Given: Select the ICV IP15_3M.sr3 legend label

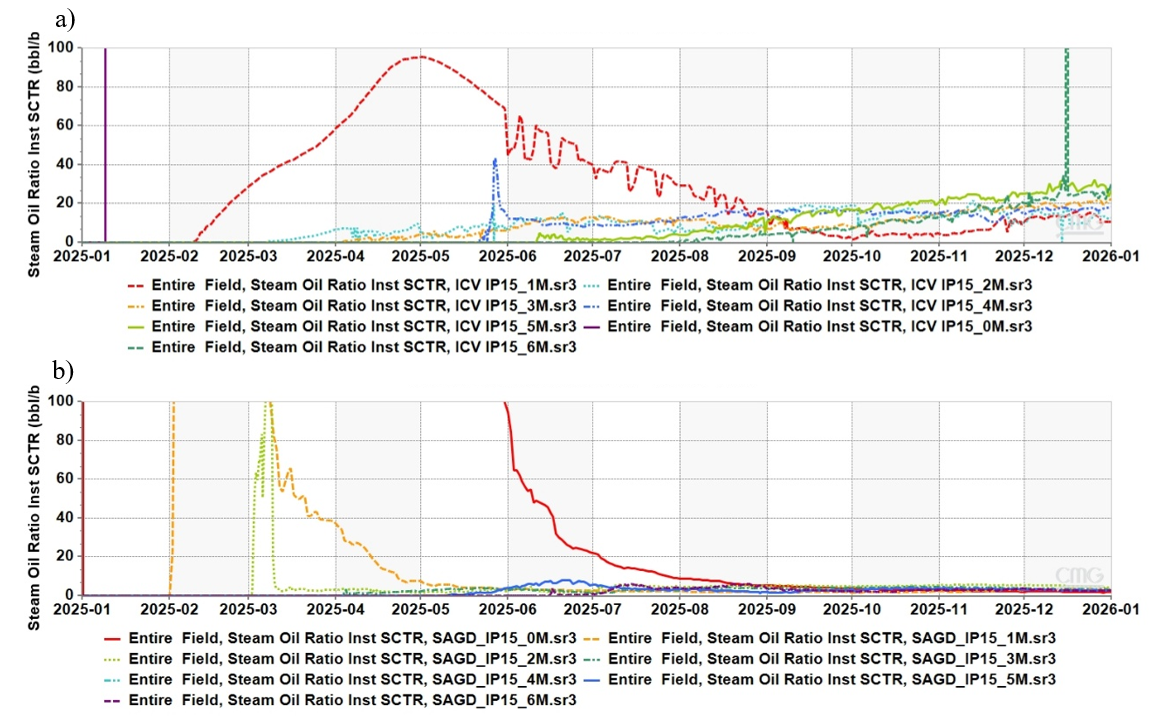Looking at the screenshot, I should tap(352, 306).
